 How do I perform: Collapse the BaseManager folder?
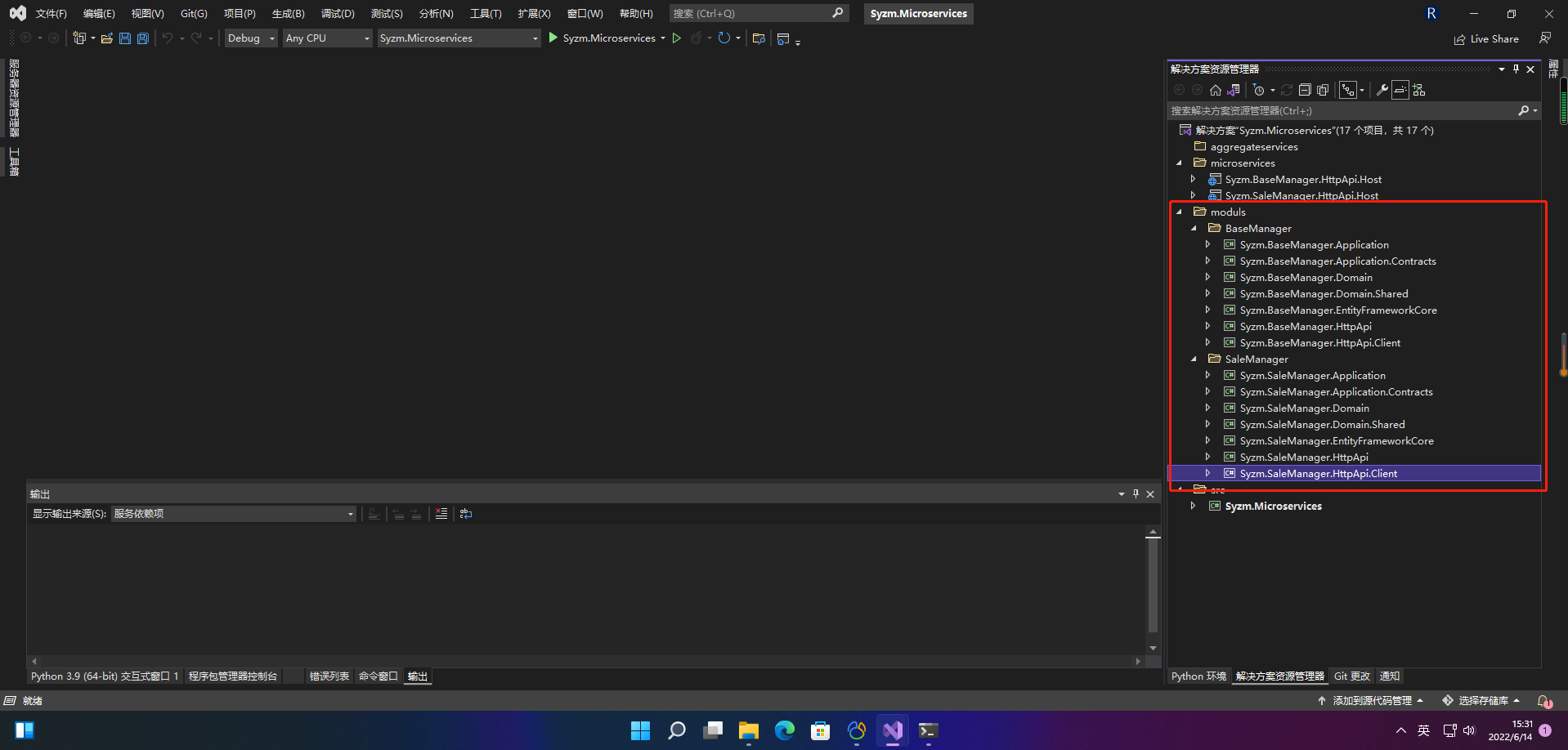click(x=1194, y=229)
